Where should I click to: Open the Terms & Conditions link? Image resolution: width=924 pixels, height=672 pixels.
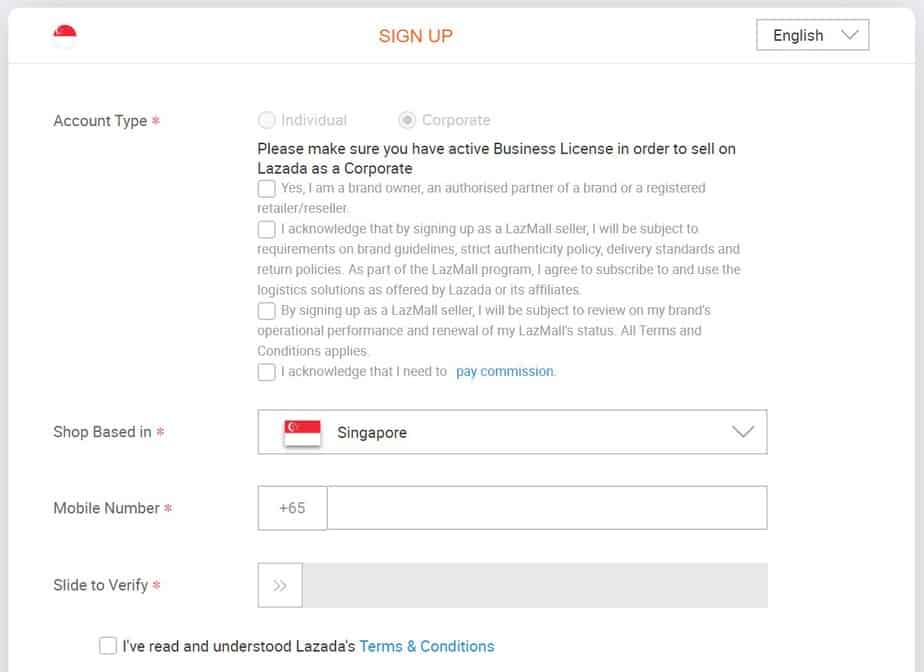[427, 646]
